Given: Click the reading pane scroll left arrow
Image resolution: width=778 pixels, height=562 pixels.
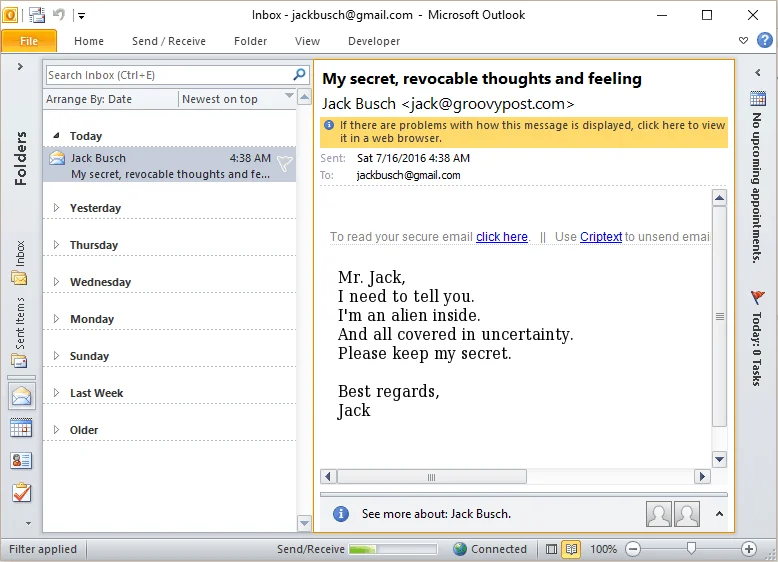Looking at the screenshot, I should coord(328,477).
